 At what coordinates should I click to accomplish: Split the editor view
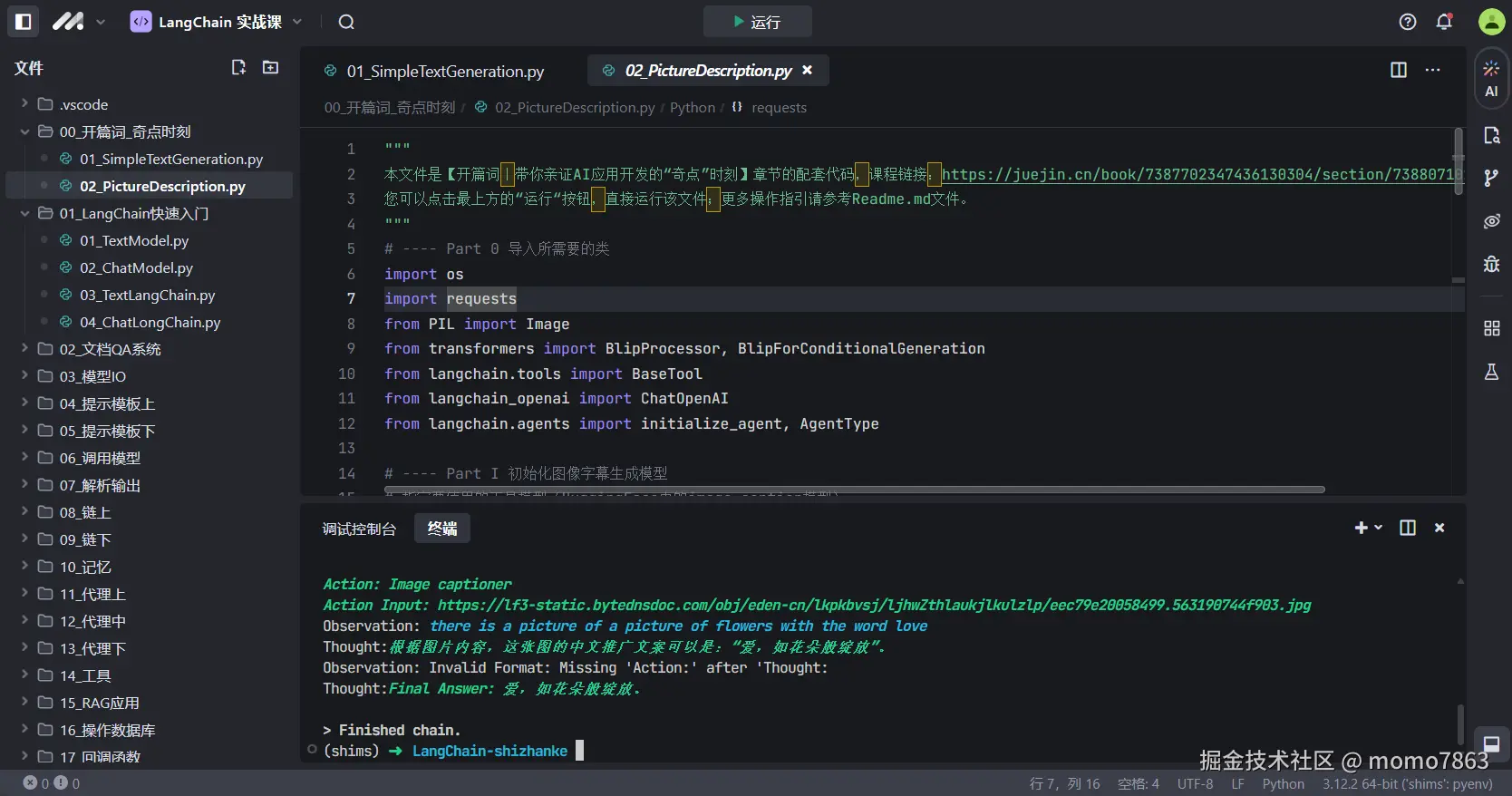pos(1399,70)
